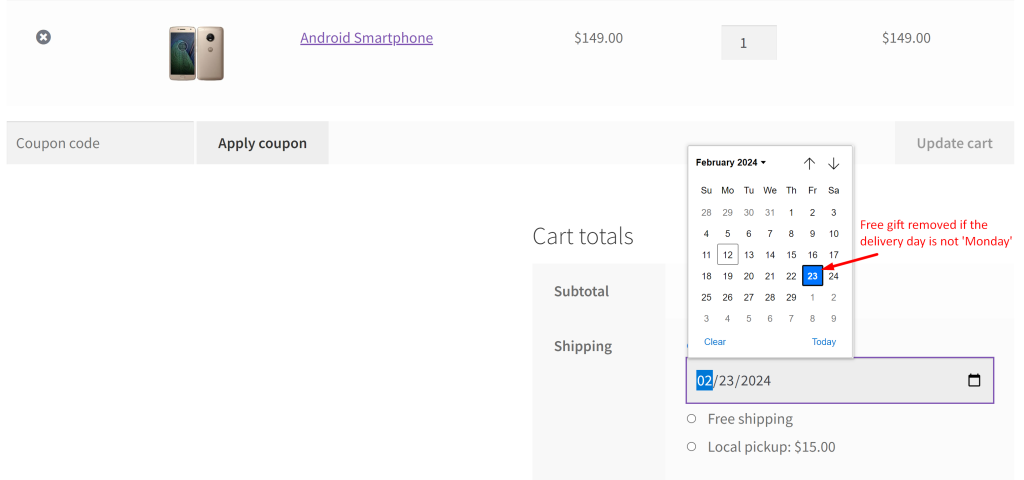Image resolution: width=1024 pixels, height=480 pixels.
Task: Click the next month down arrow
Action: tap(833, 163)
